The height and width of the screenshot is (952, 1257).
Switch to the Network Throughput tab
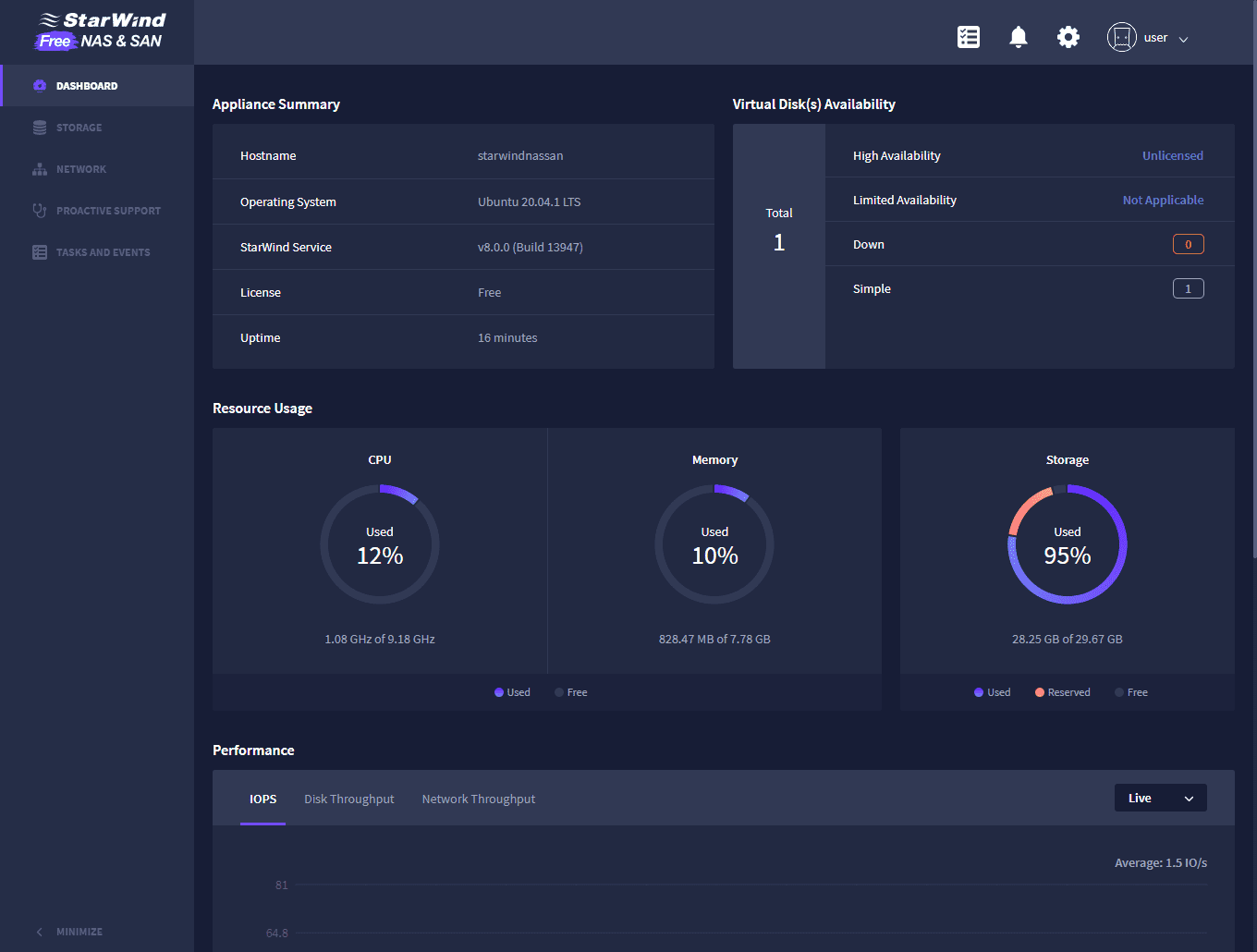click(x=479, y=799)
